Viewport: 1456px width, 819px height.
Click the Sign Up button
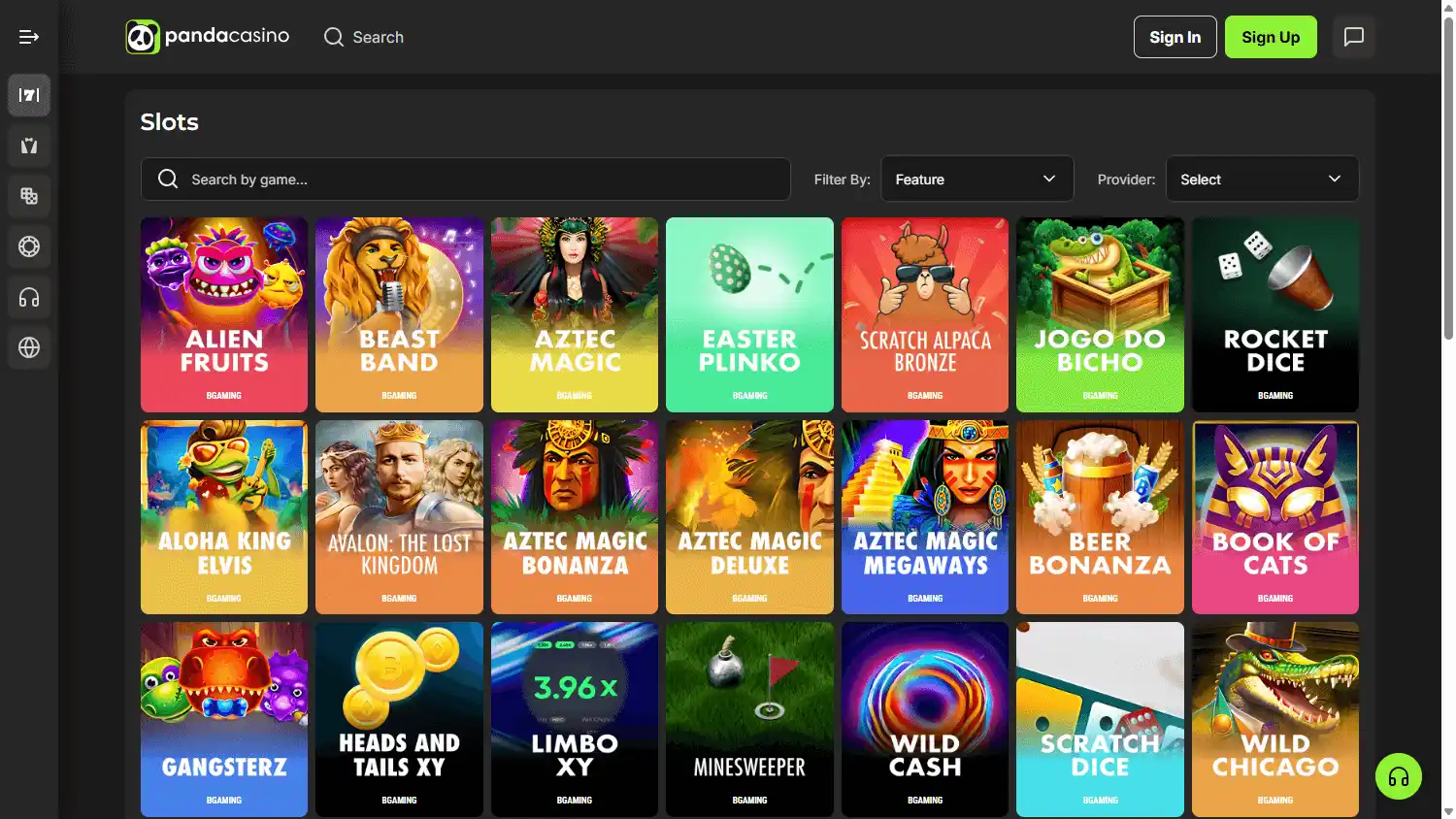pos(1271,37)
